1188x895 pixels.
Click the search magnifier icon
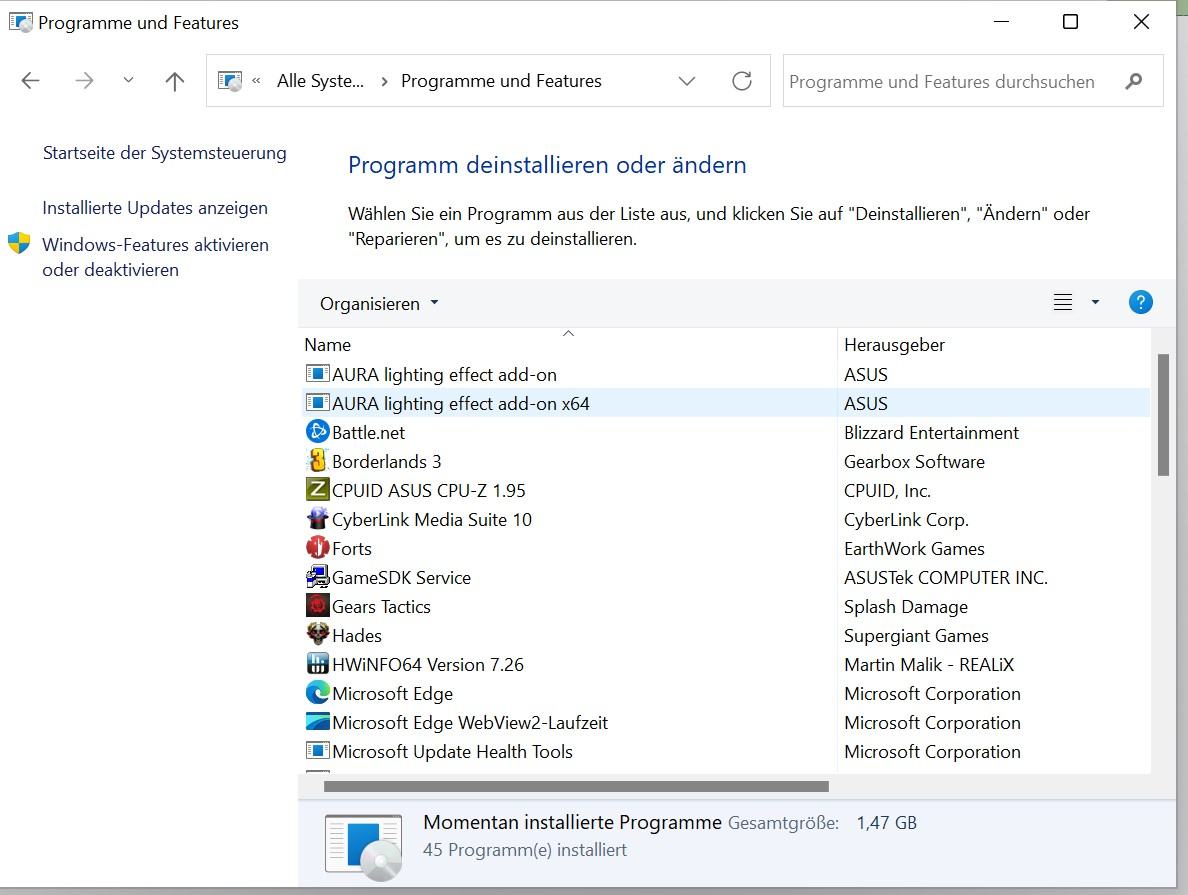[1133, 81]
